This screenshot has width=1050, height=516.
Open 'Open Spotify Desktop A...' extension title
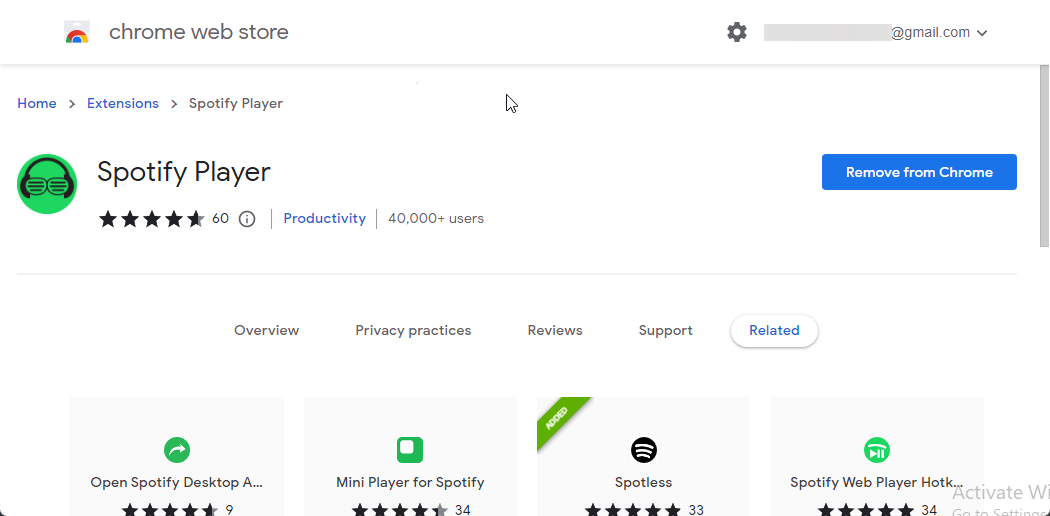(x=177, y=483)
